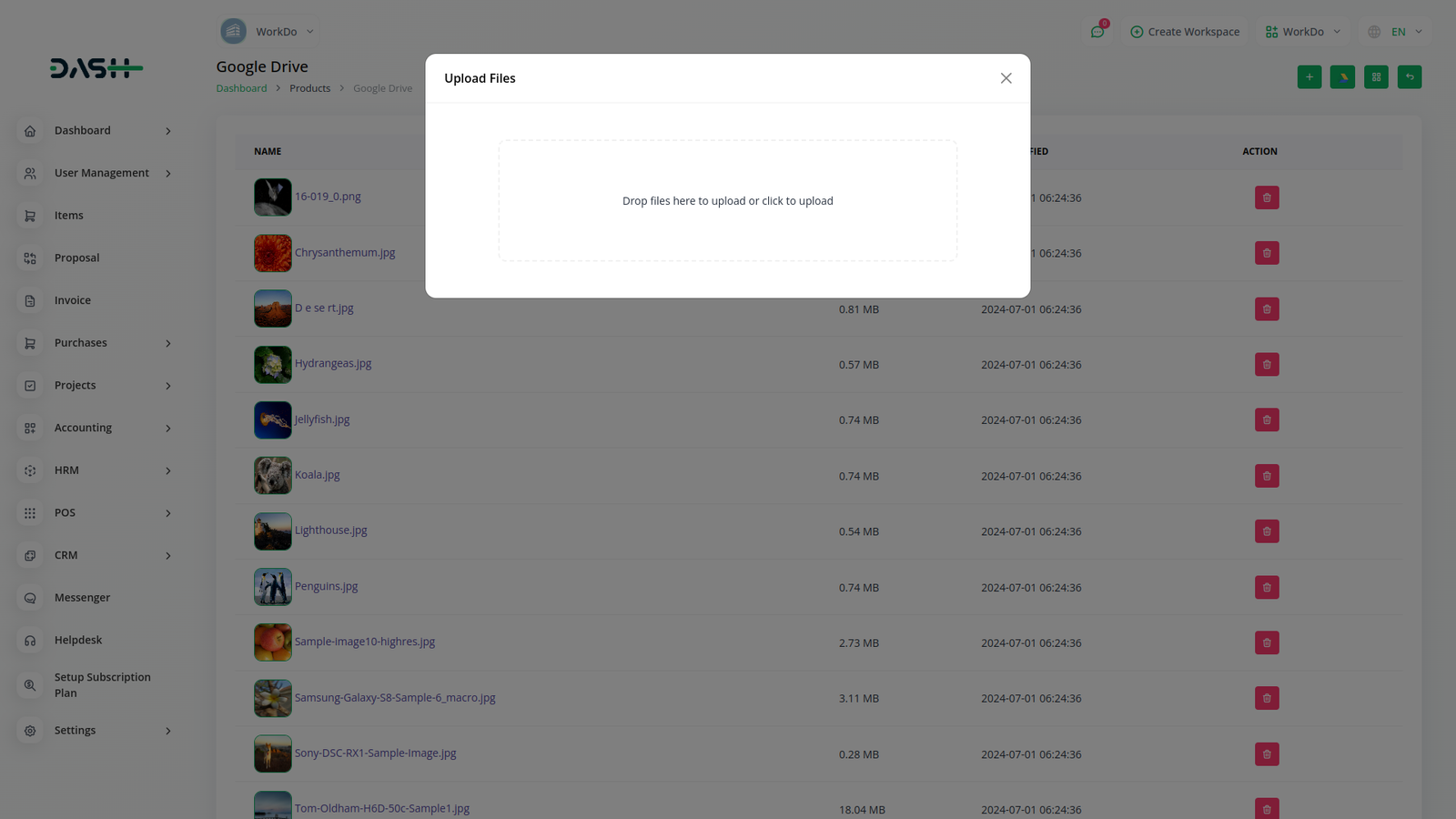Open the WorkDo workspace dropdown at top right
This screenshot has width=1456, height=819.
pyautogui.click(x=1303, y=32)
